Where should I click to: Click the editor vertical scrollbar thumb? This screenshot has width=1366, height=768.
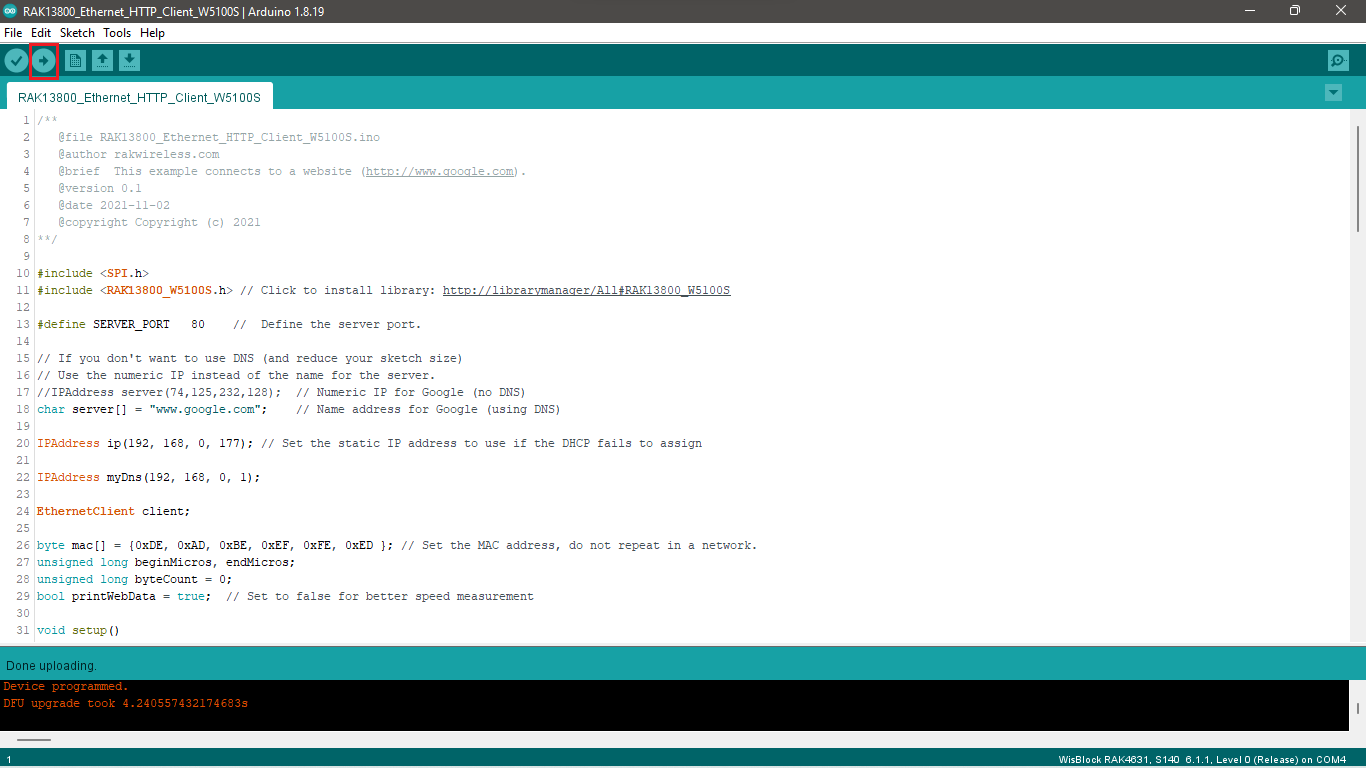(x=1357, y=178)
